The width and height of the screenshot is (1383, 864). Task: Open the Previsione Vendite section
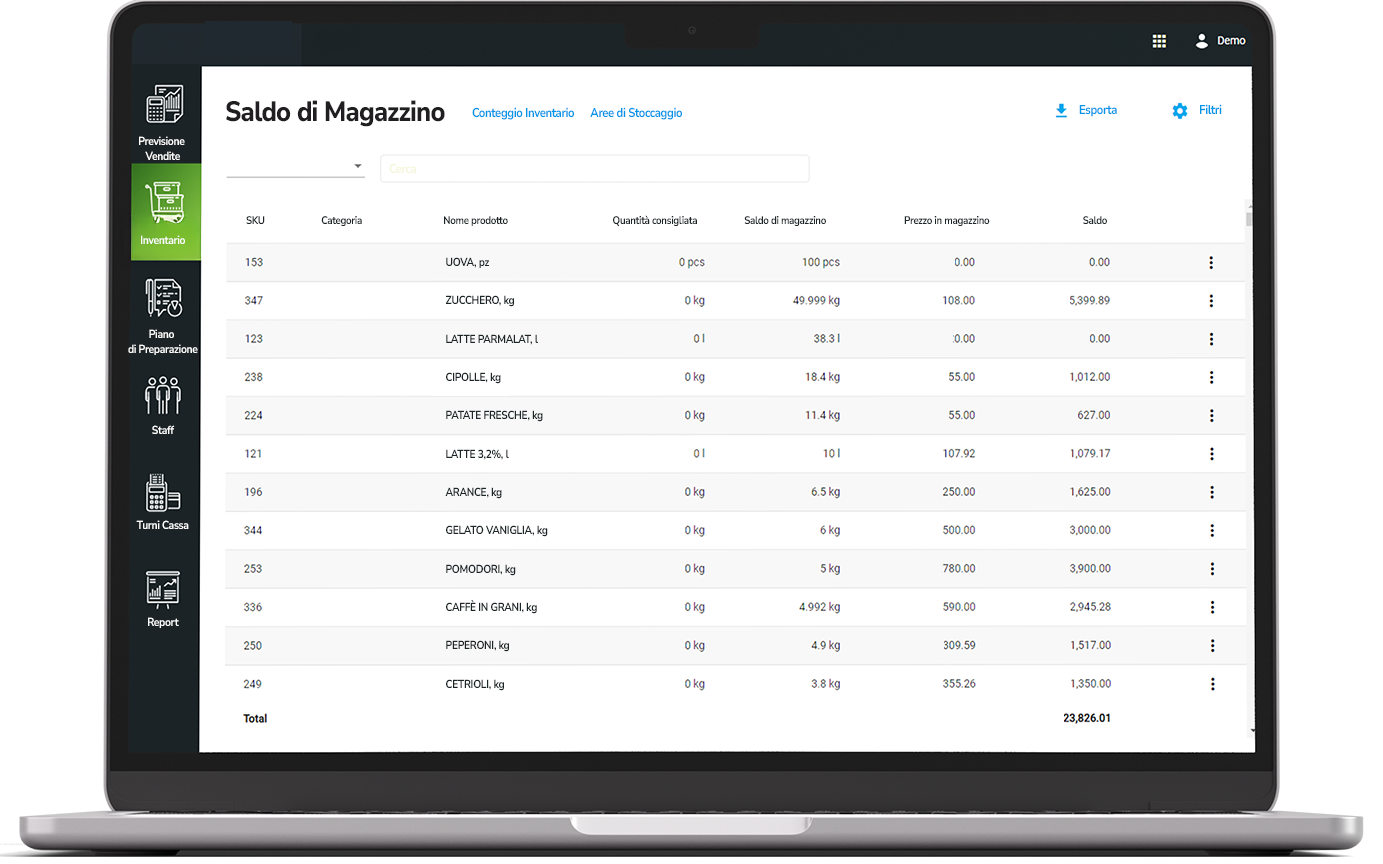164,119
